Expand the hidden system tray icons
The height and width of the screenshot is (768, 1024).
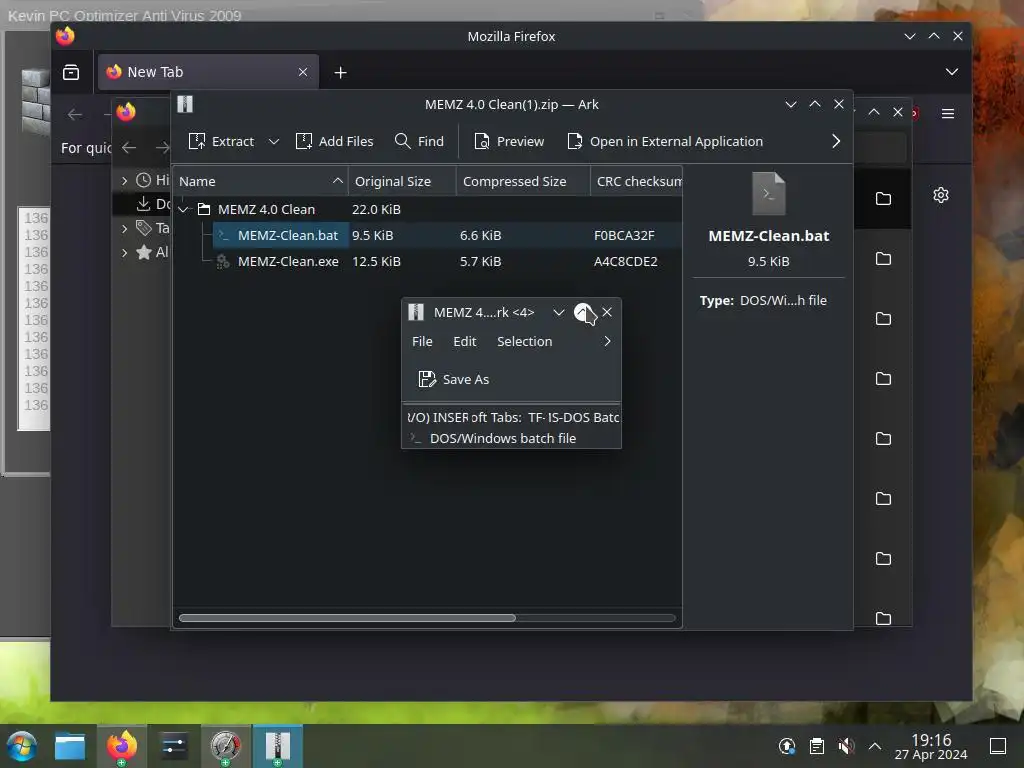point(875,746)
